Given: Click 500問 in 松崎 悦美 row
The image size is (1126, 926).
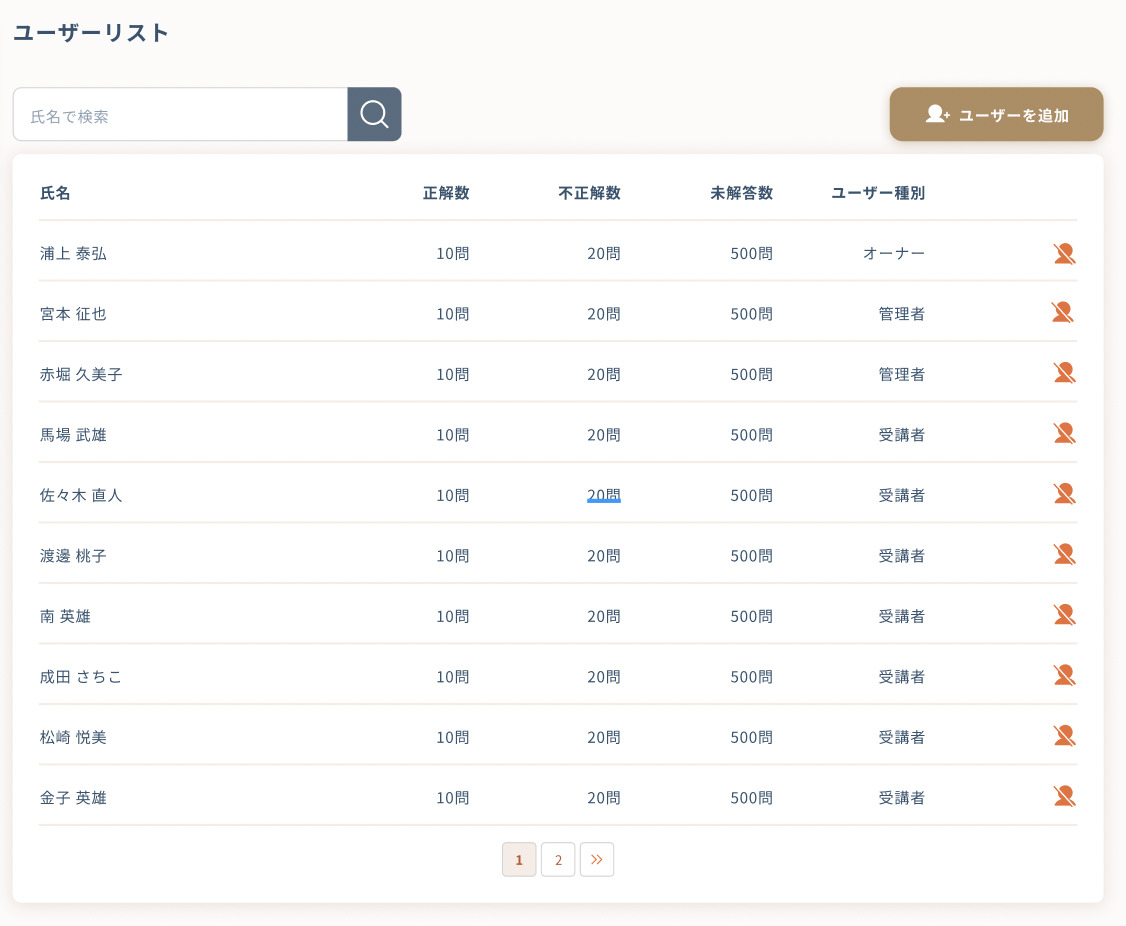Looking at the screenshot, I should (752, 737).
